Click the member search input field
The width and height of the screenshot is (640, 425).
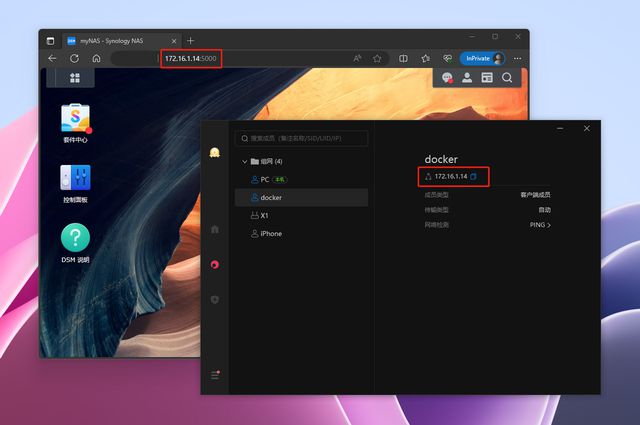305,139
